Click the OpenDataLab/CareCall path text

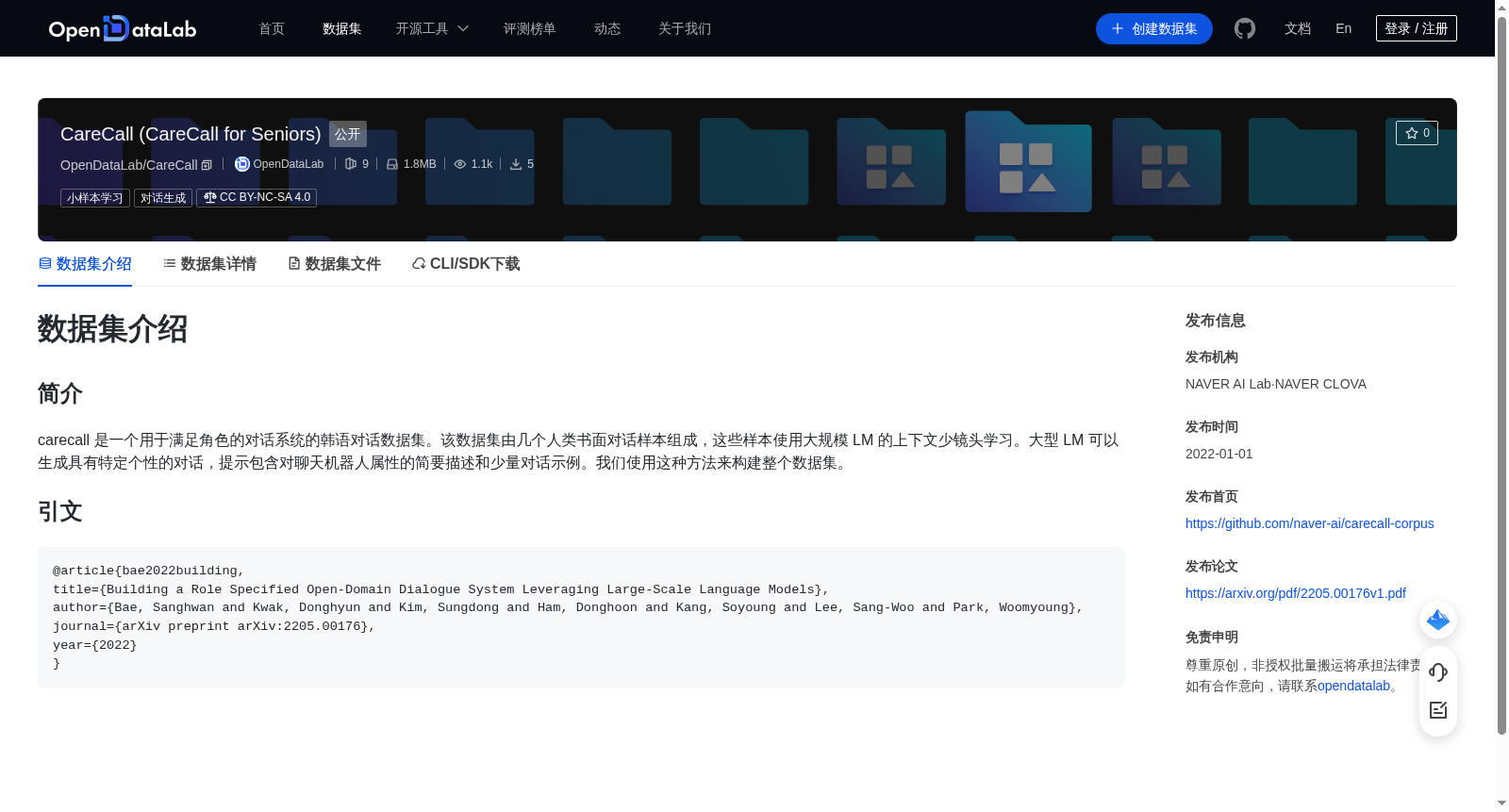pyautogui.click(x=129, y=165)
